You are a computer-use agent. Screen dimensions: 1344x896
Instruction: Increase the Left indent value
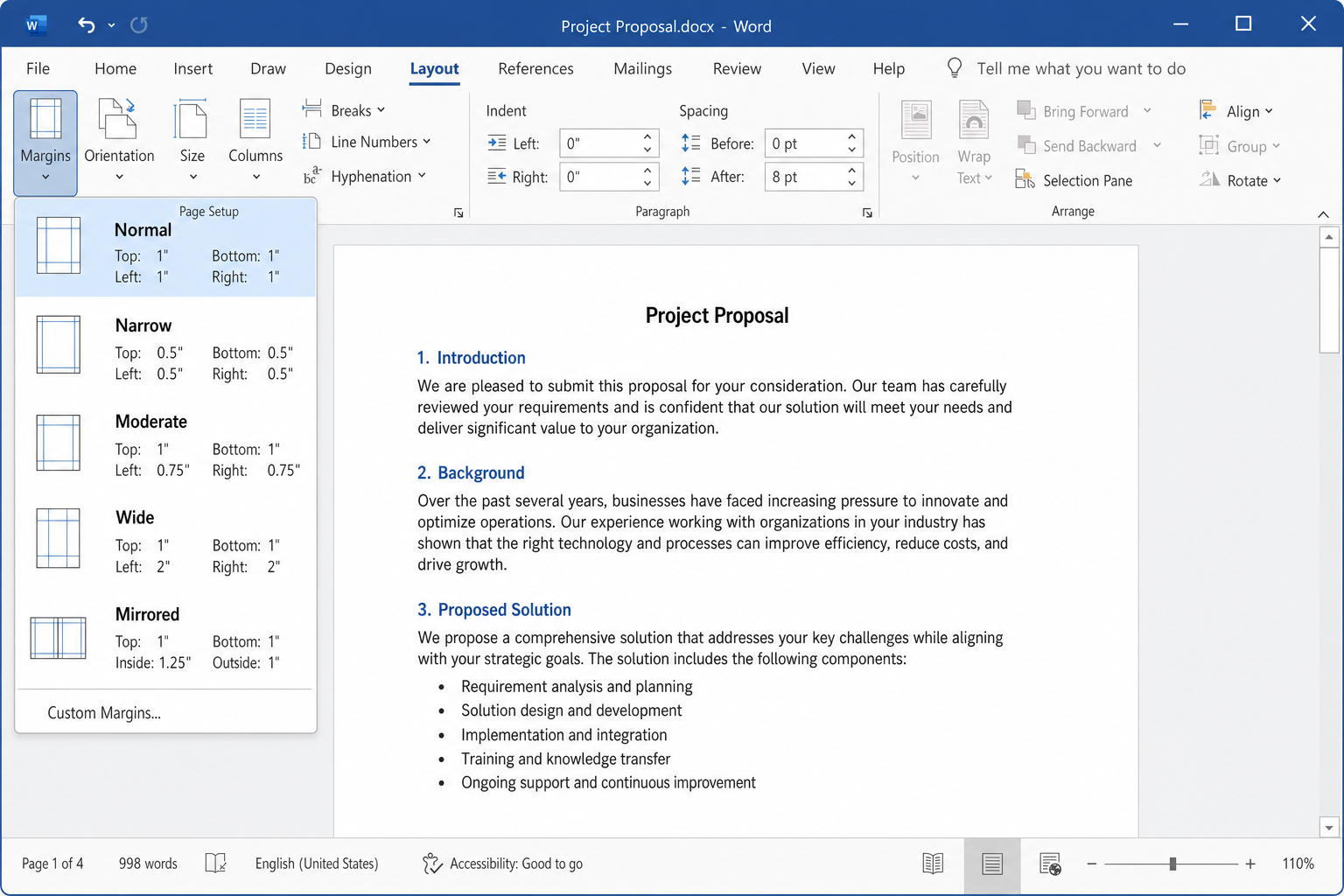pyautogui.click(x=647, y=136)
